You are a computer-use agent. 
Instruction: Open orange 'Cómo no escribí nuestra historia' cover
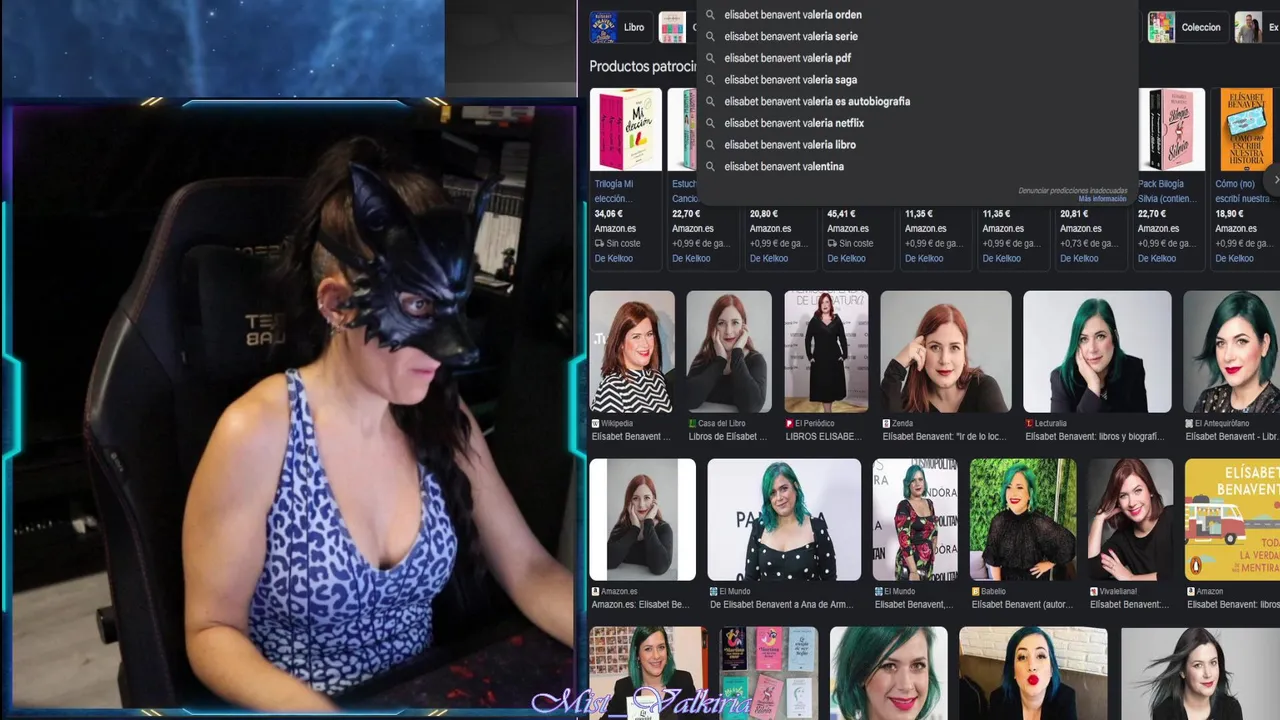point(1245,130)
